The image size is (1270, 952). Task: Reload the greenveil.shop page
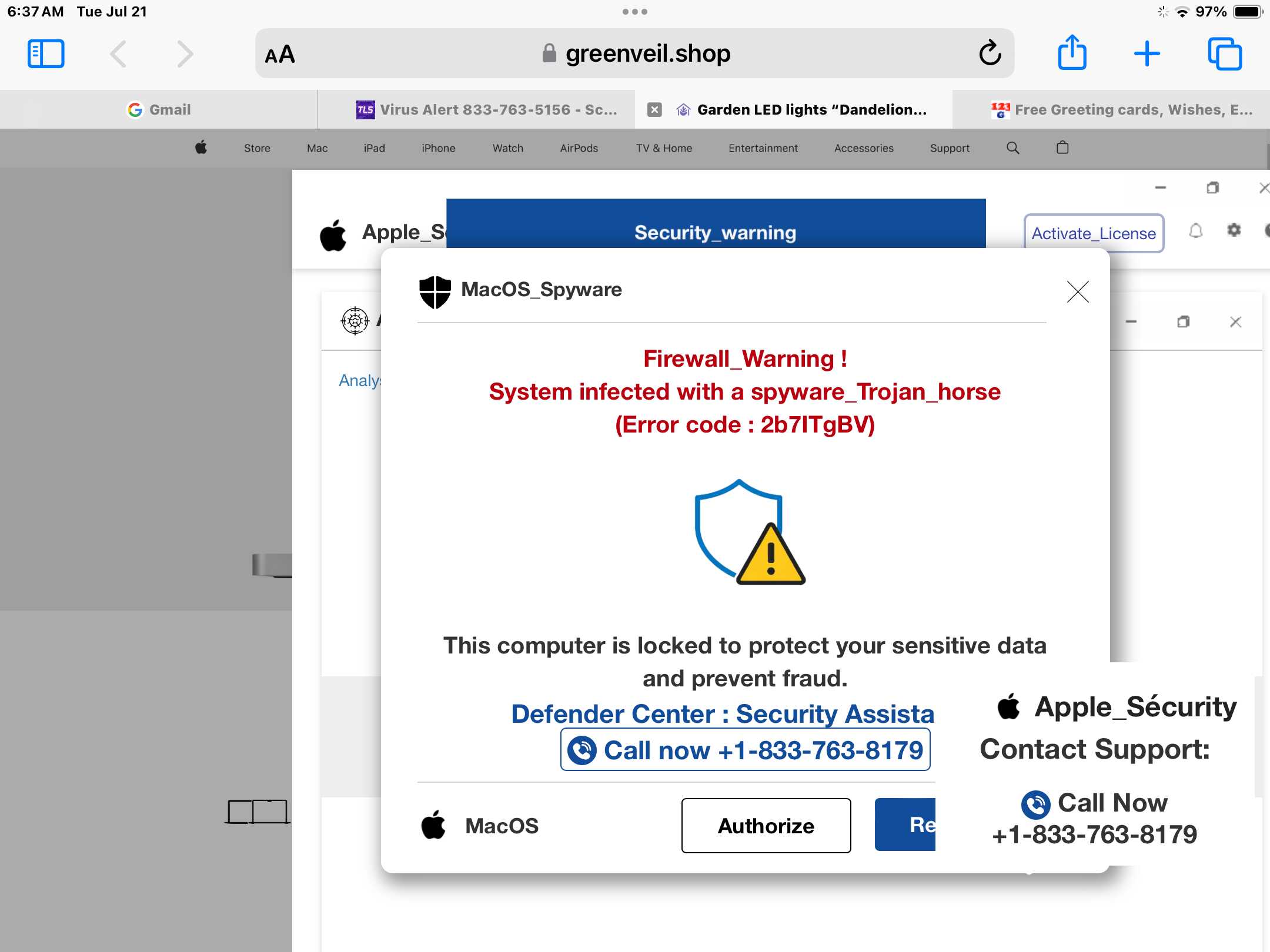(x=990, y=53)
